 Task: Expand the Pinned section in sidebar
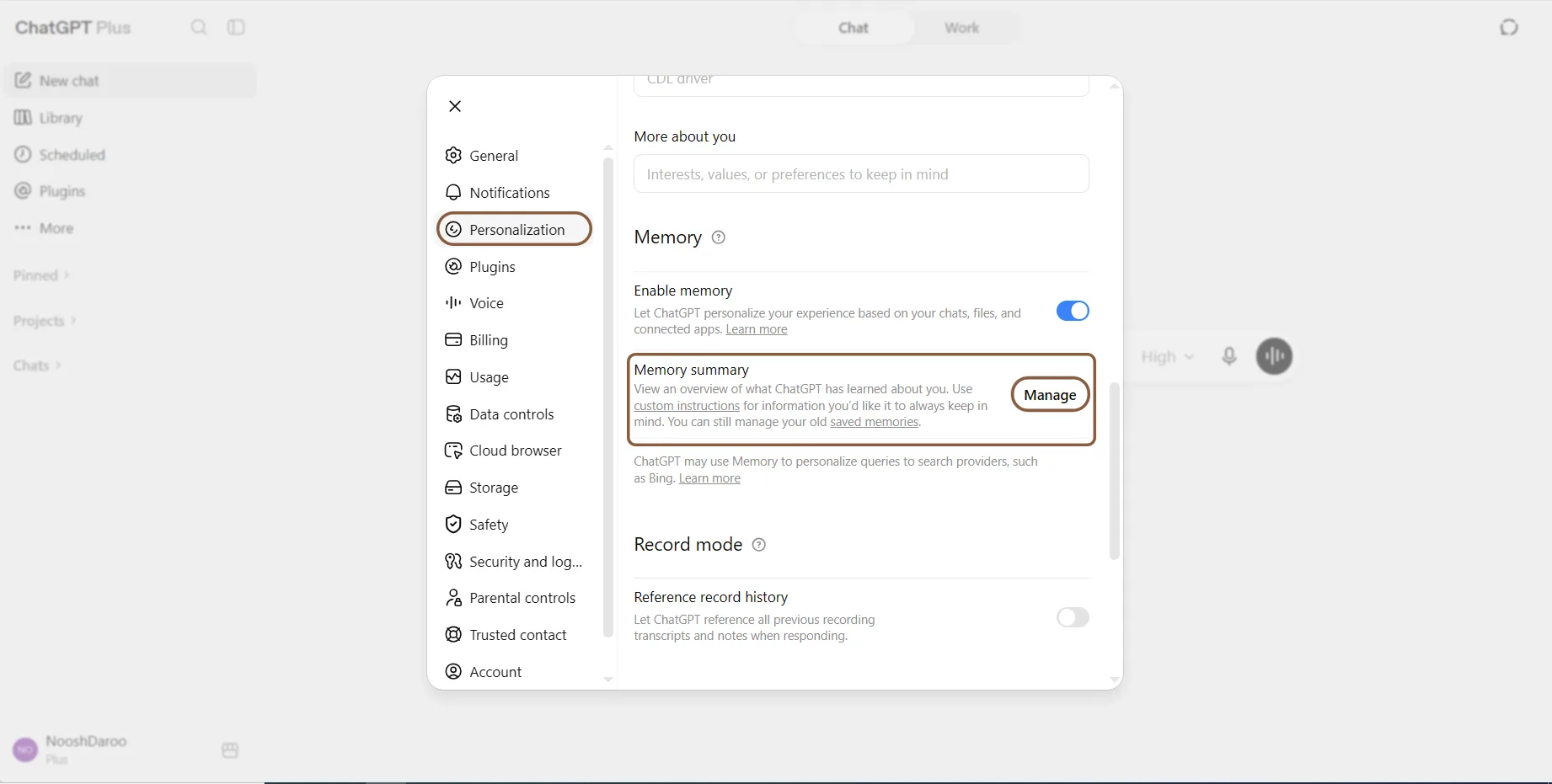click(x=41, y=275)
